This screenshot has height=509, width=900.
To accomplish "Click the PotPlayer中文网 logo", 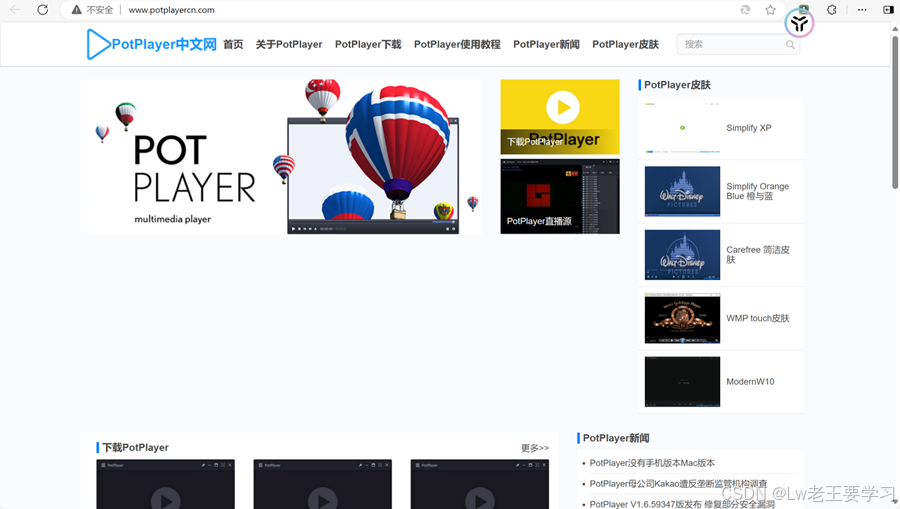I will [152, 44].
